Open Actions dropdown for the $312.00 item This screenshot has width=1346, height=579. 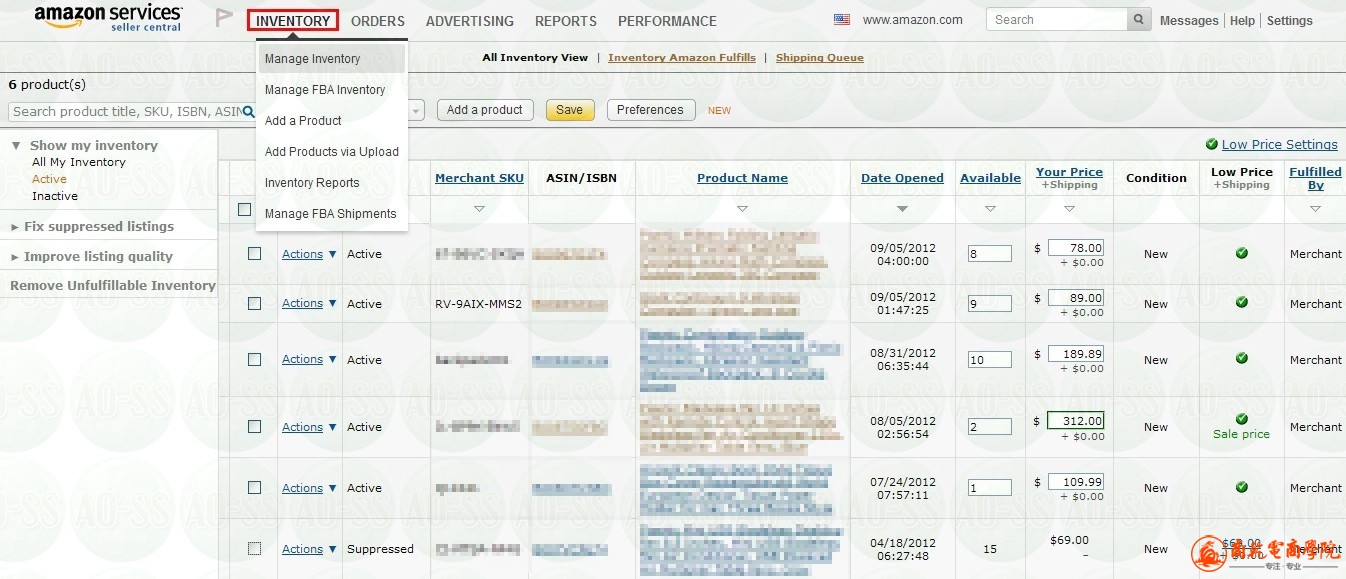(x=309, y=427)
